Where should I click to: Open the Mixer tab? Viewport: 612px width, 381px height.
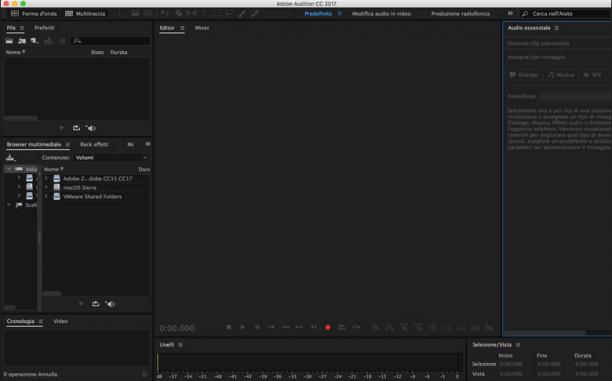(x=202, y=28)
